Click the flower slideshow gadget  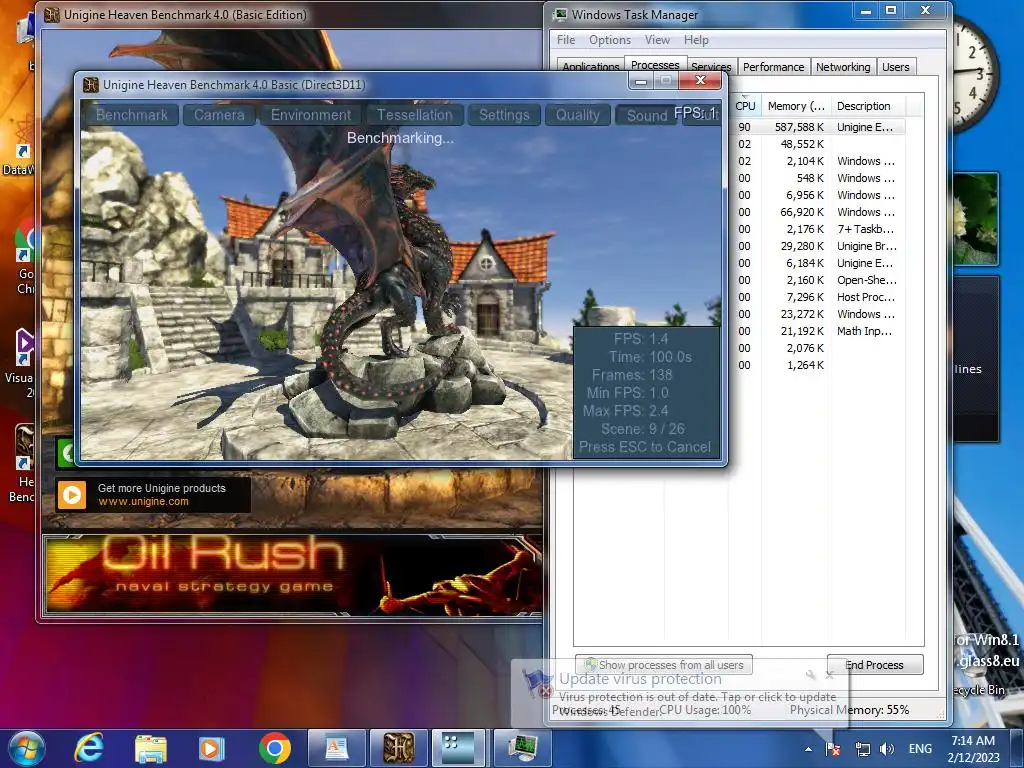(x=976, y=218)
